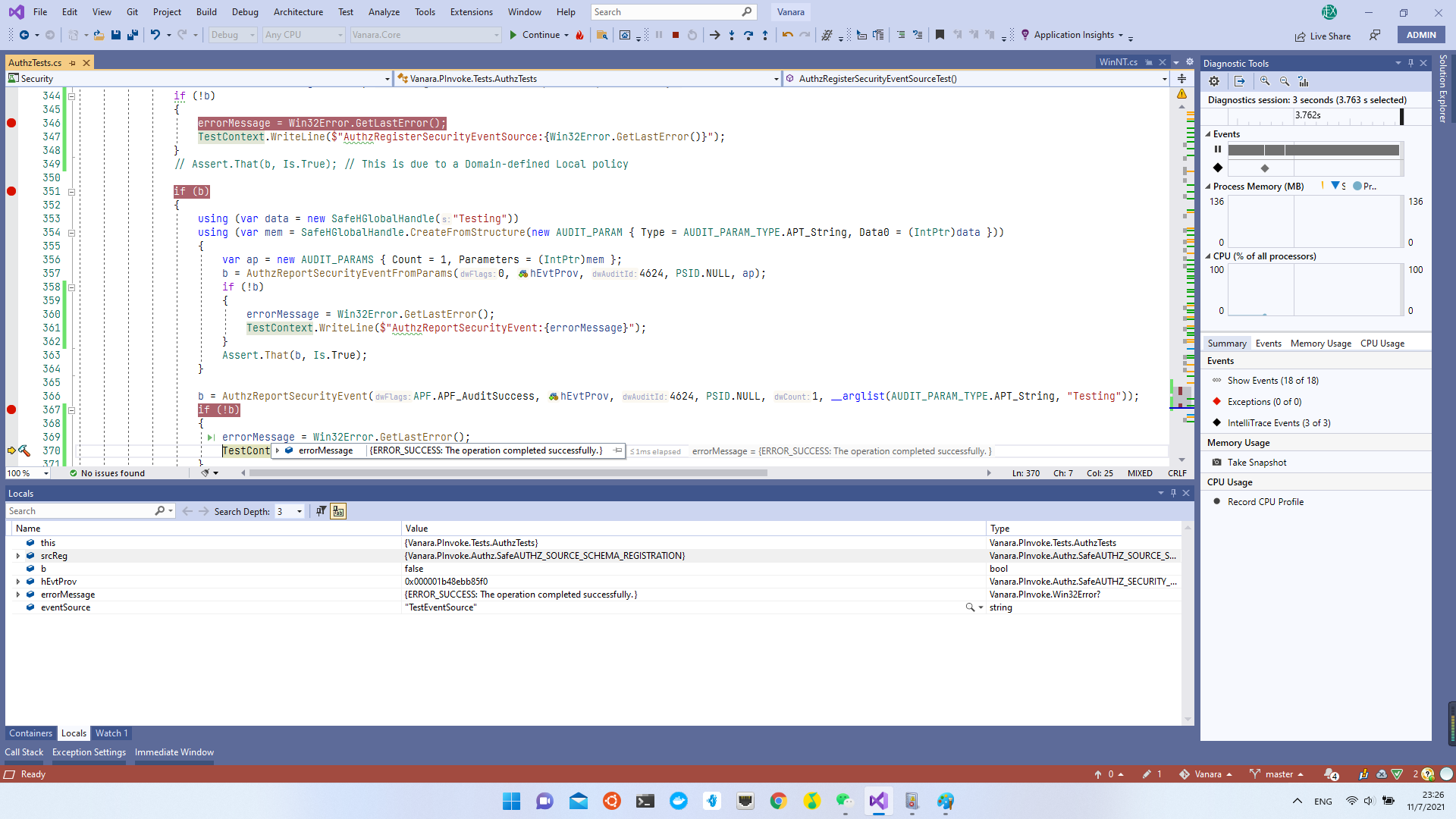Zoom out on the diagnostics timeline
1456x819 pixels.
pos(1284,81)
